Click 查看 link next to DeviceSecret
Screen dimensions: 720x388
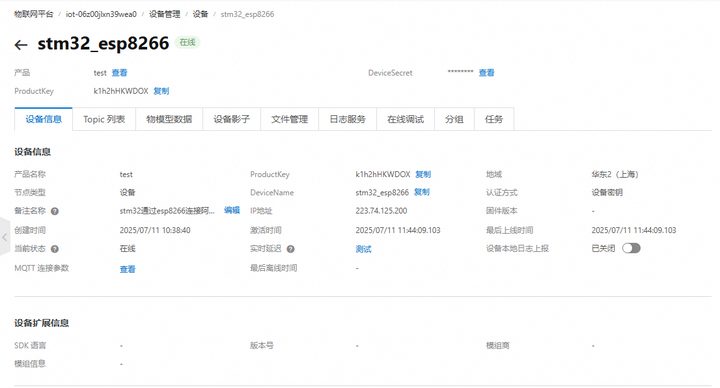pos(487,73)
